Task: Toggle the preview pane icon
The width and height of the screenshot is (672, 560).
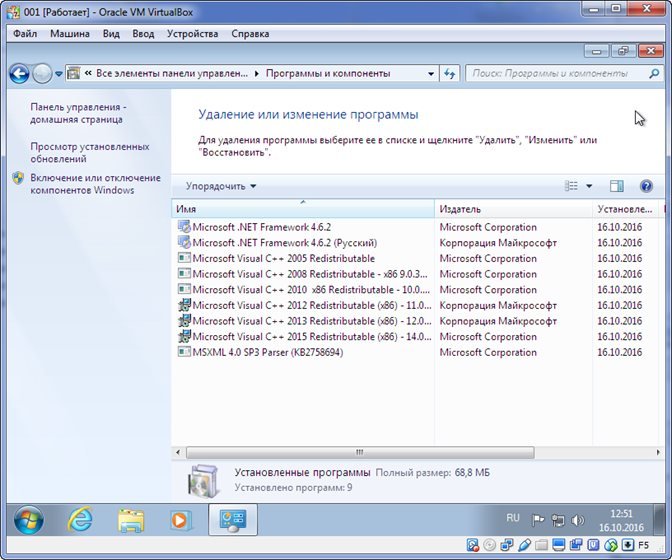Action: [x=617, y=186]
